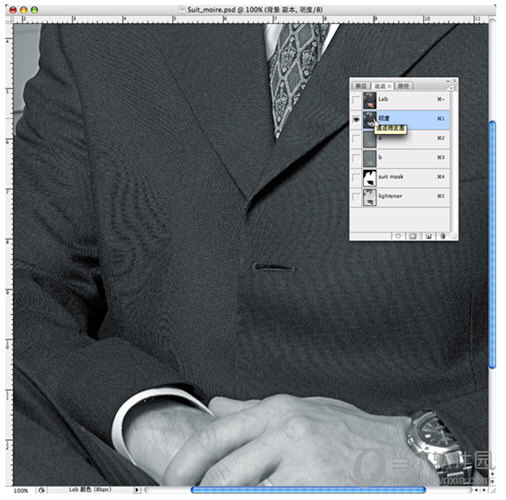Hide the Lightness channel eye icon
Viewport: 506px width, 500px height.
click(x=356, y=119)
